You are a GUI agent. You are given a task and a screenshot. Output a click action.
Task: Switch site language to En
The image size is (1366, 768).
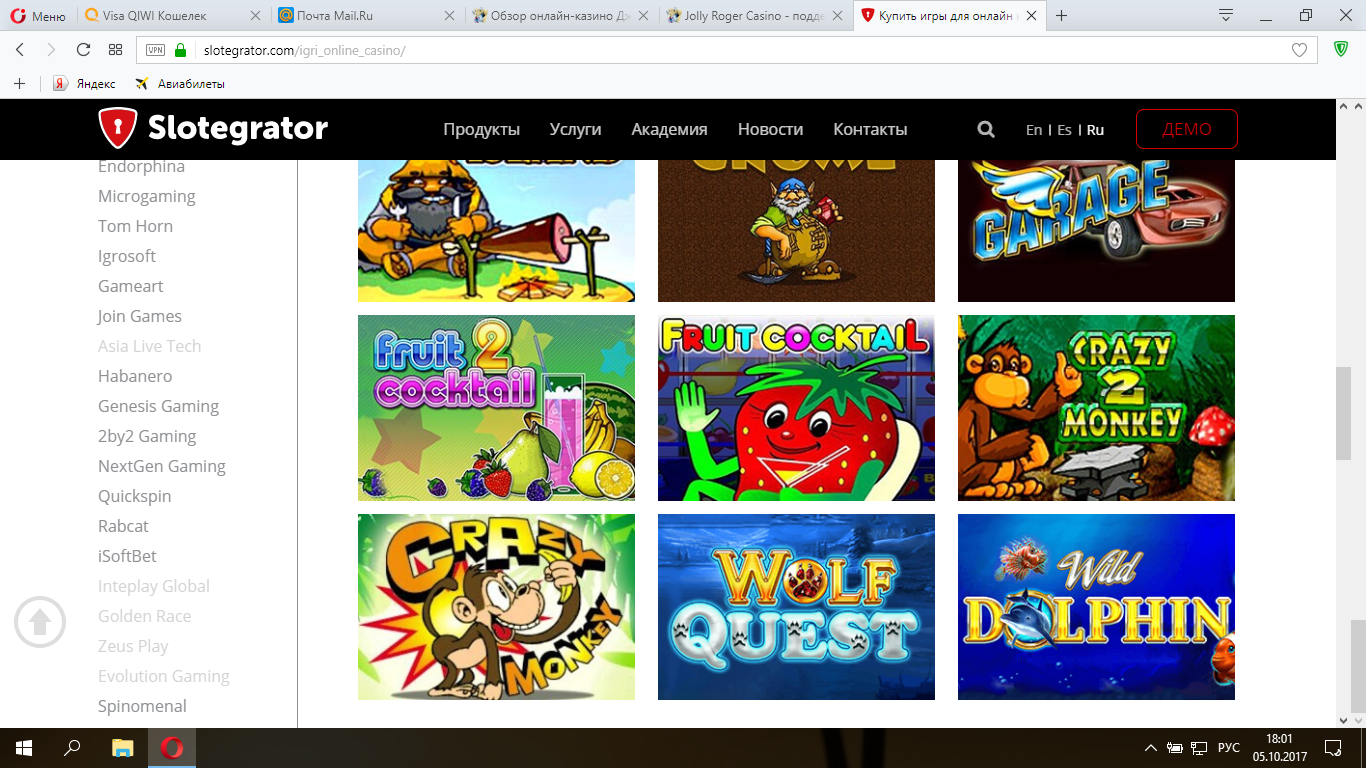pos(1034,130)
